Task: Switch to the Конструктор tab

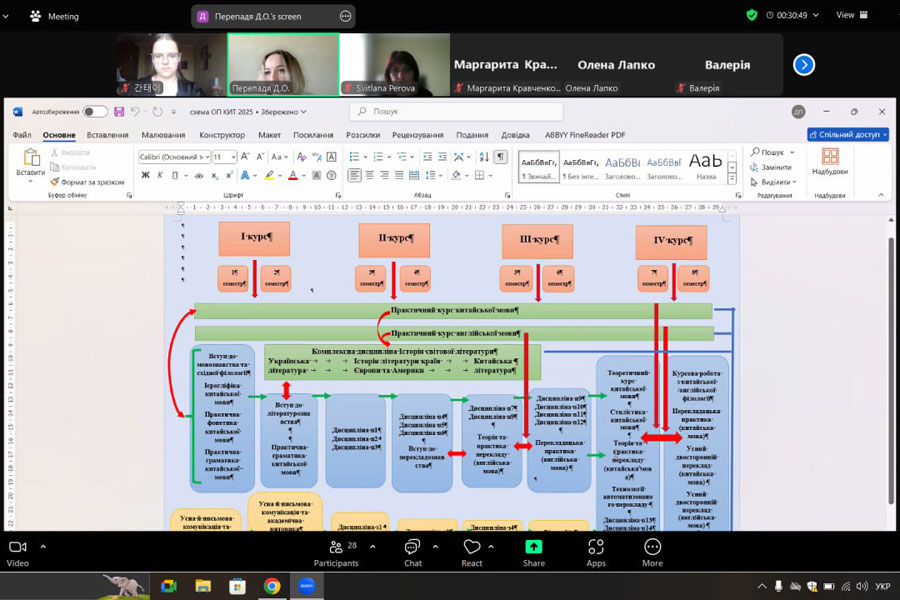Action: (222, 134)
